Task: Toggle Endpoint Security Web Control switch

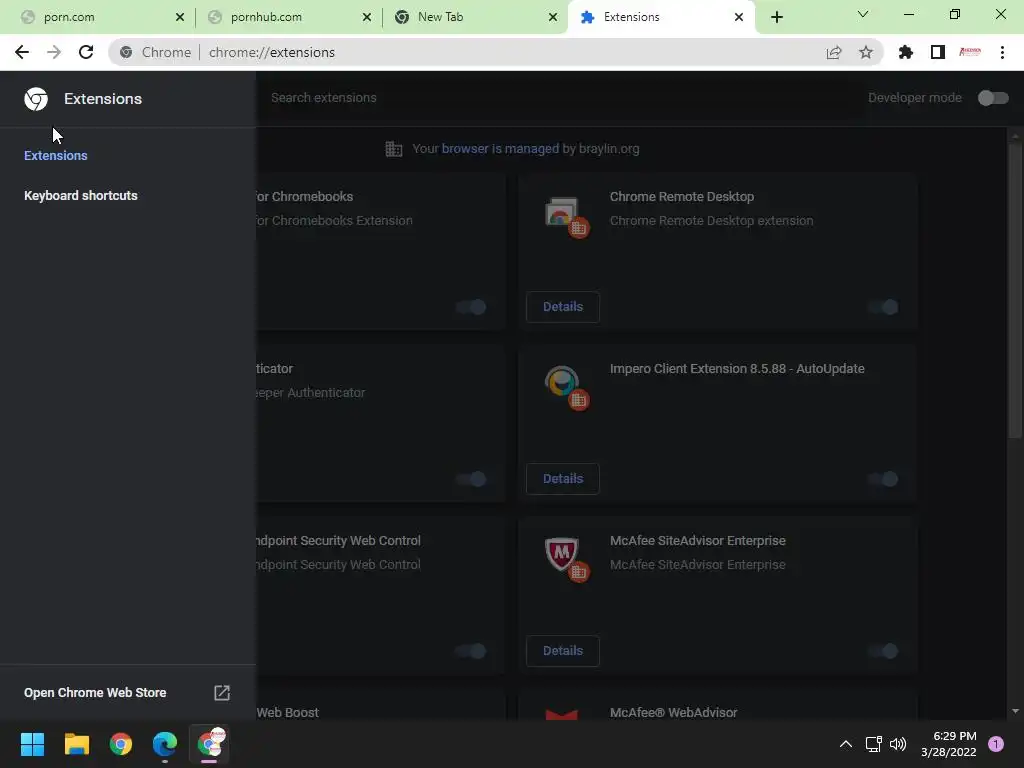Action: pyautogui.click(x=471, y=650)
